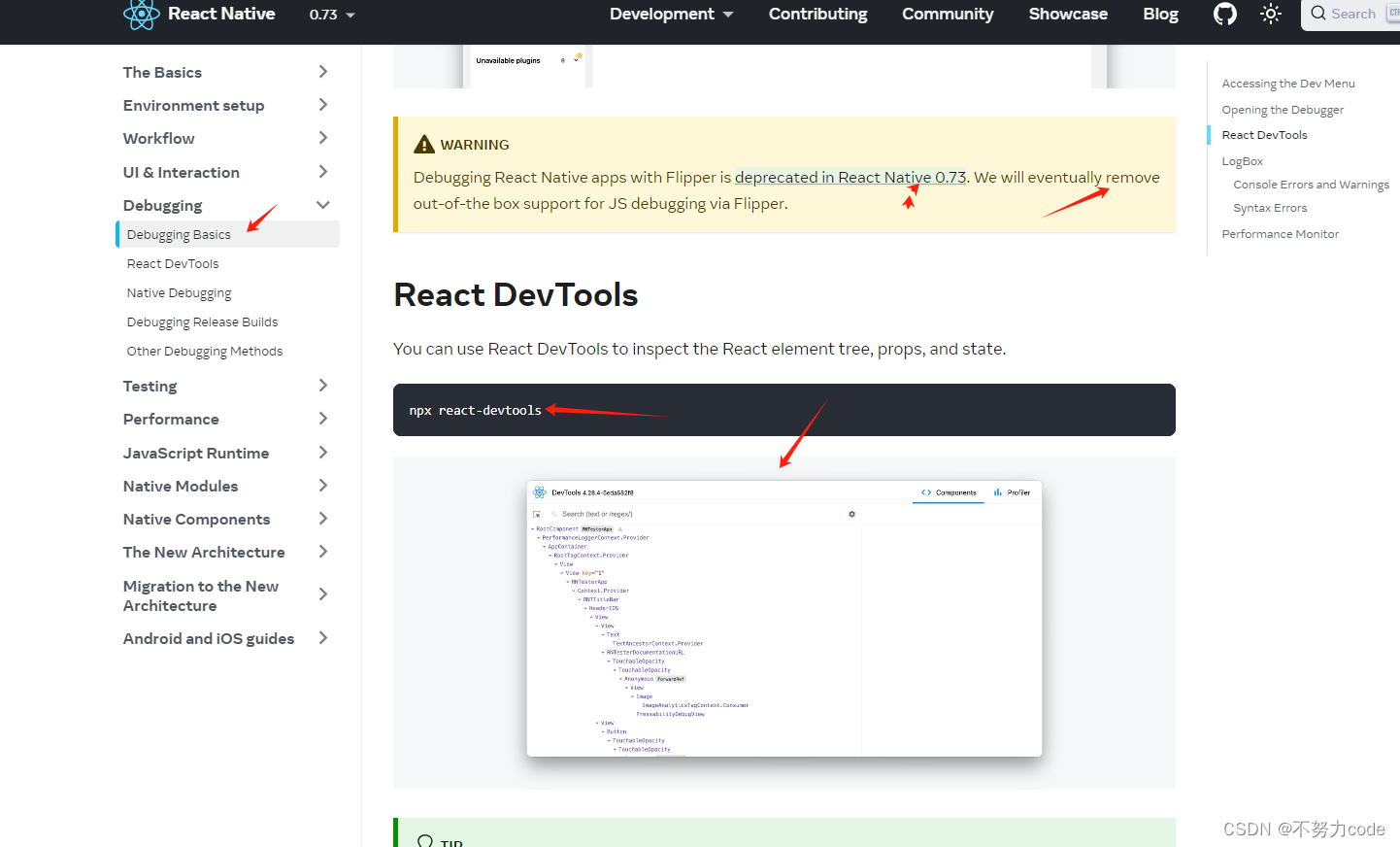Open the Native Components category label
Screen dimensions: 1400x847
pos(196,519)
